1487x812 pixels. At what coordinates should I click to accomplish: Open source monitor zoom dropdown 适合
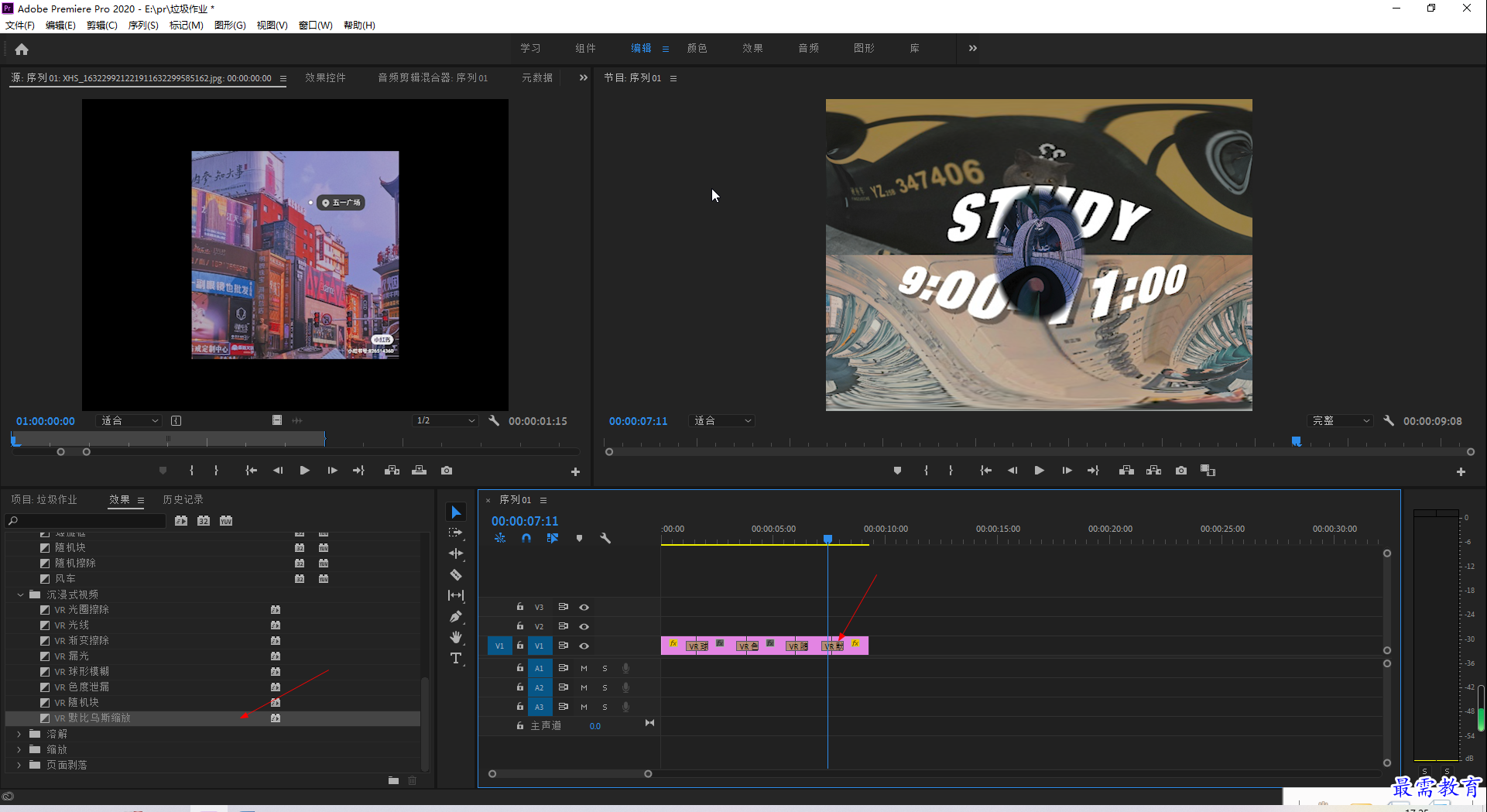129,420
